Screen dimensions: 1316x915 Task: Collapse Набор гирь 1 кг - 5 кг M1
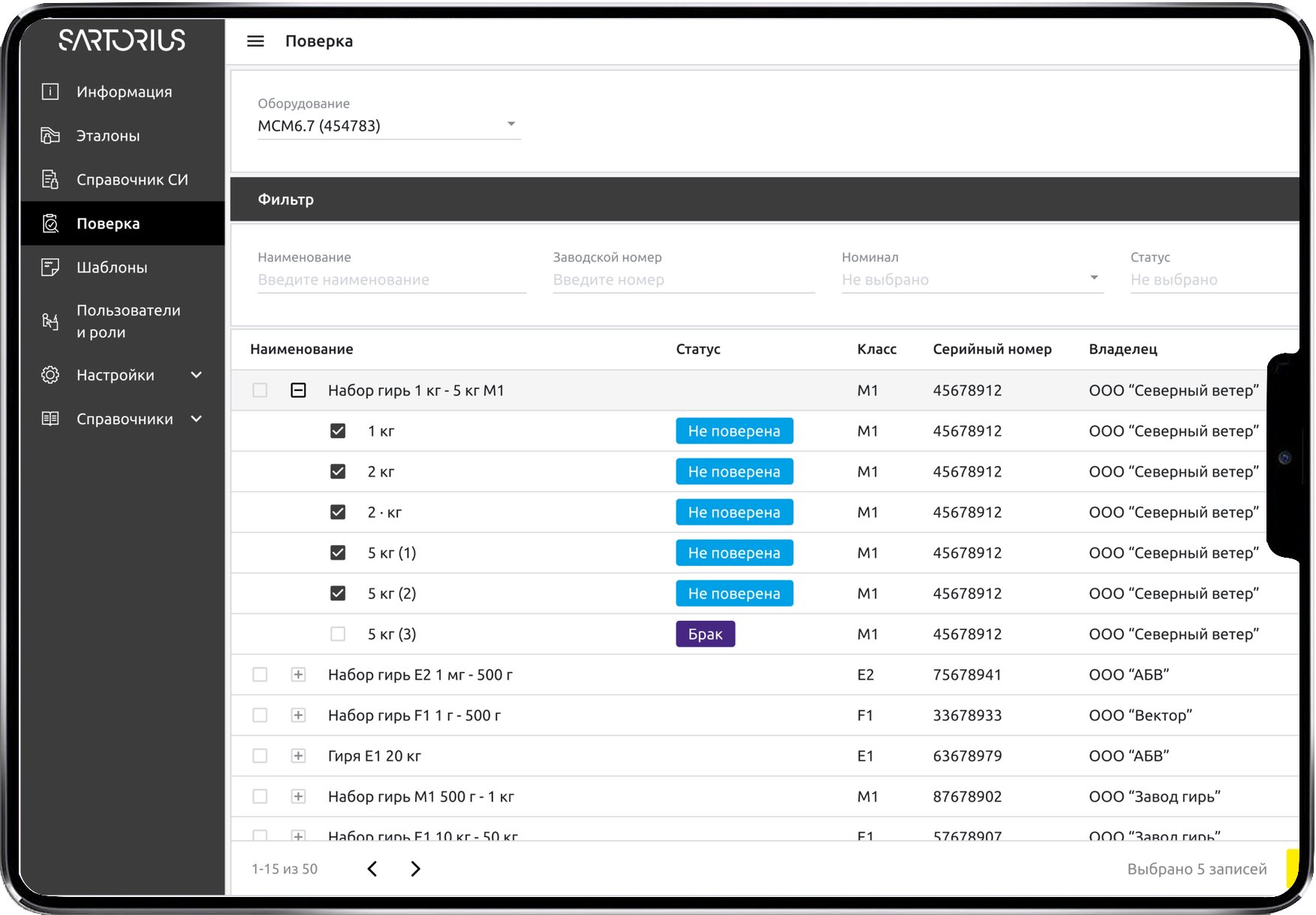coord(298,390)
